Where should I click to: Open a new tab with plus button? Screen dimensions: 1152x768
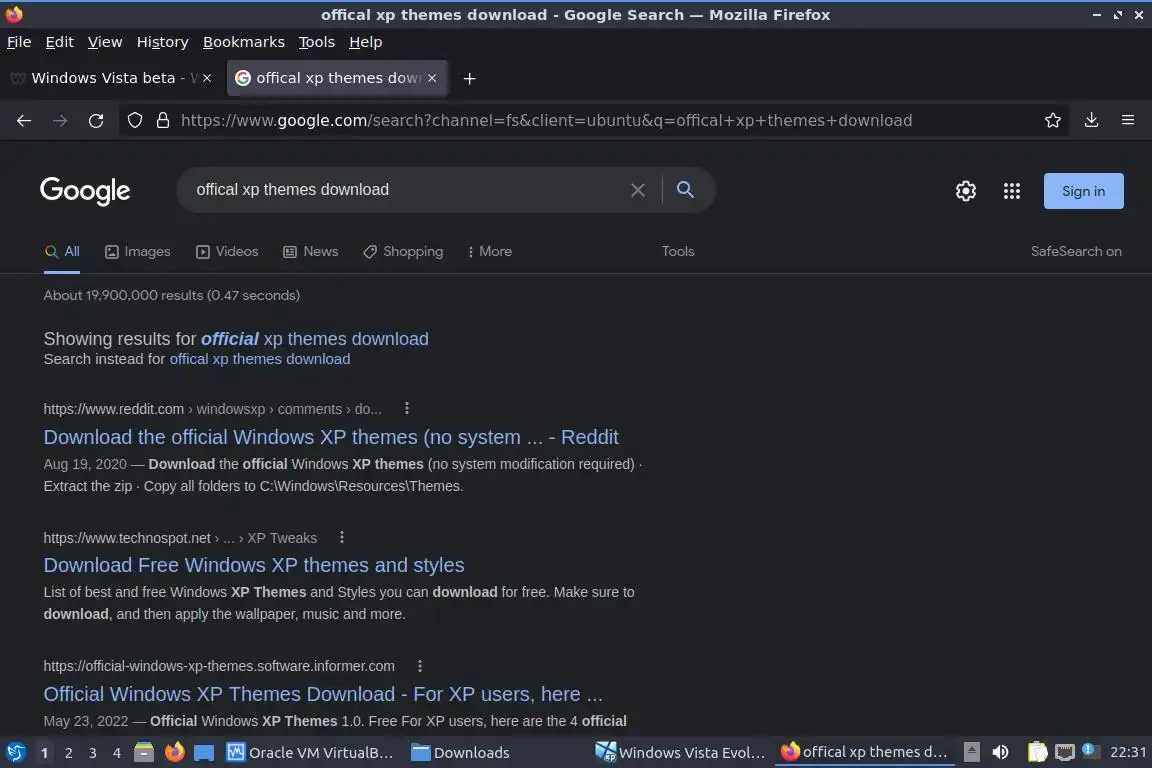click(469, 79)
